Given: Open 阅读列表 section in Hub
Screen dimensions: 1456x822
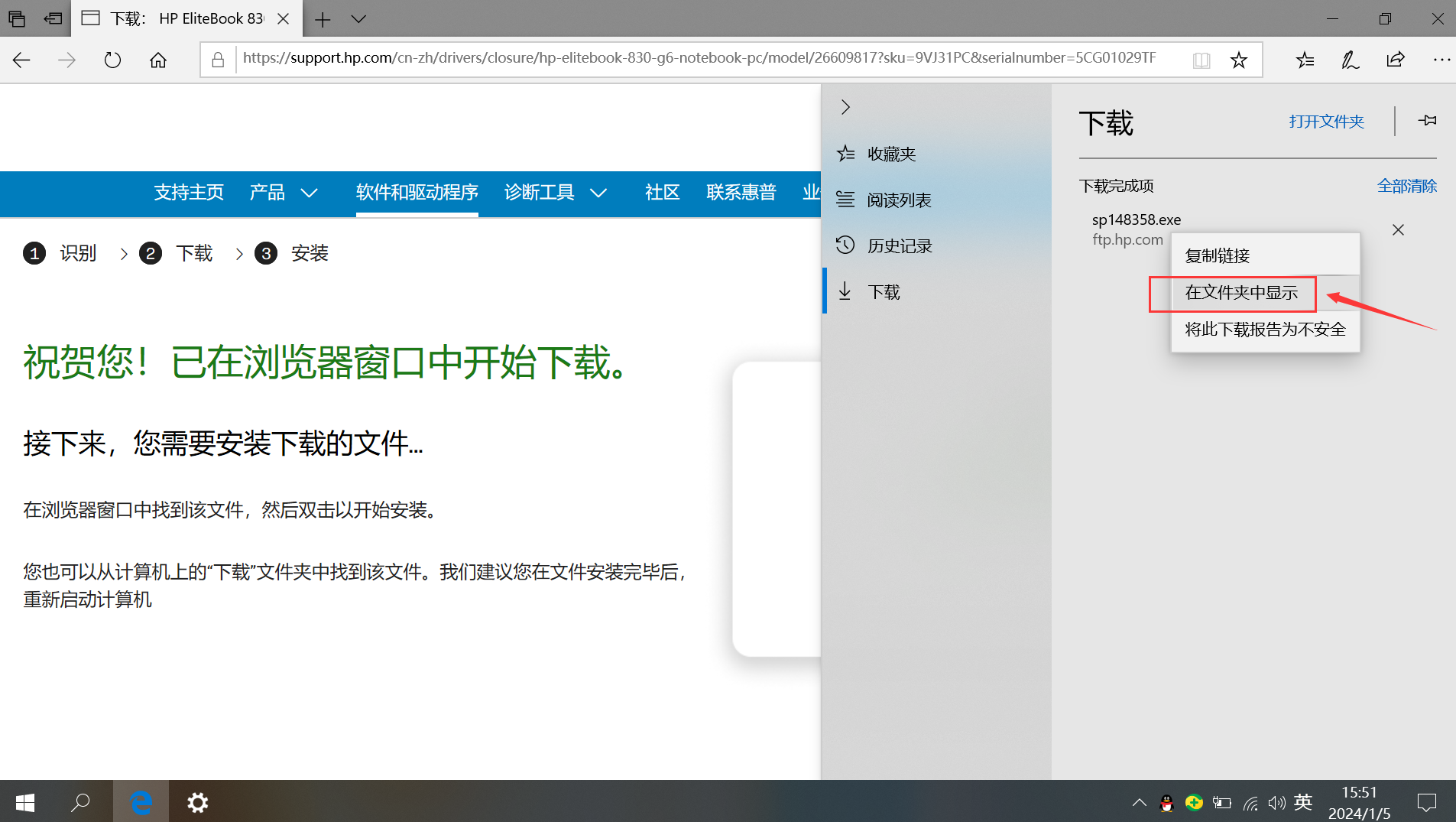Looking at the screenshot, I should click(x=937, y=200).
